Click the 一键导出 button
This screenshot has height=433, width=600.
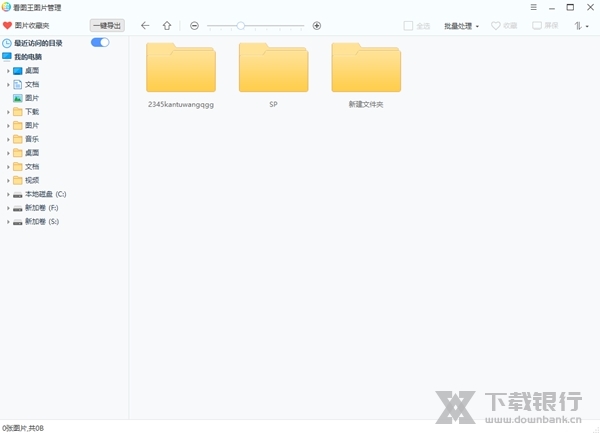tap(107, 26)
